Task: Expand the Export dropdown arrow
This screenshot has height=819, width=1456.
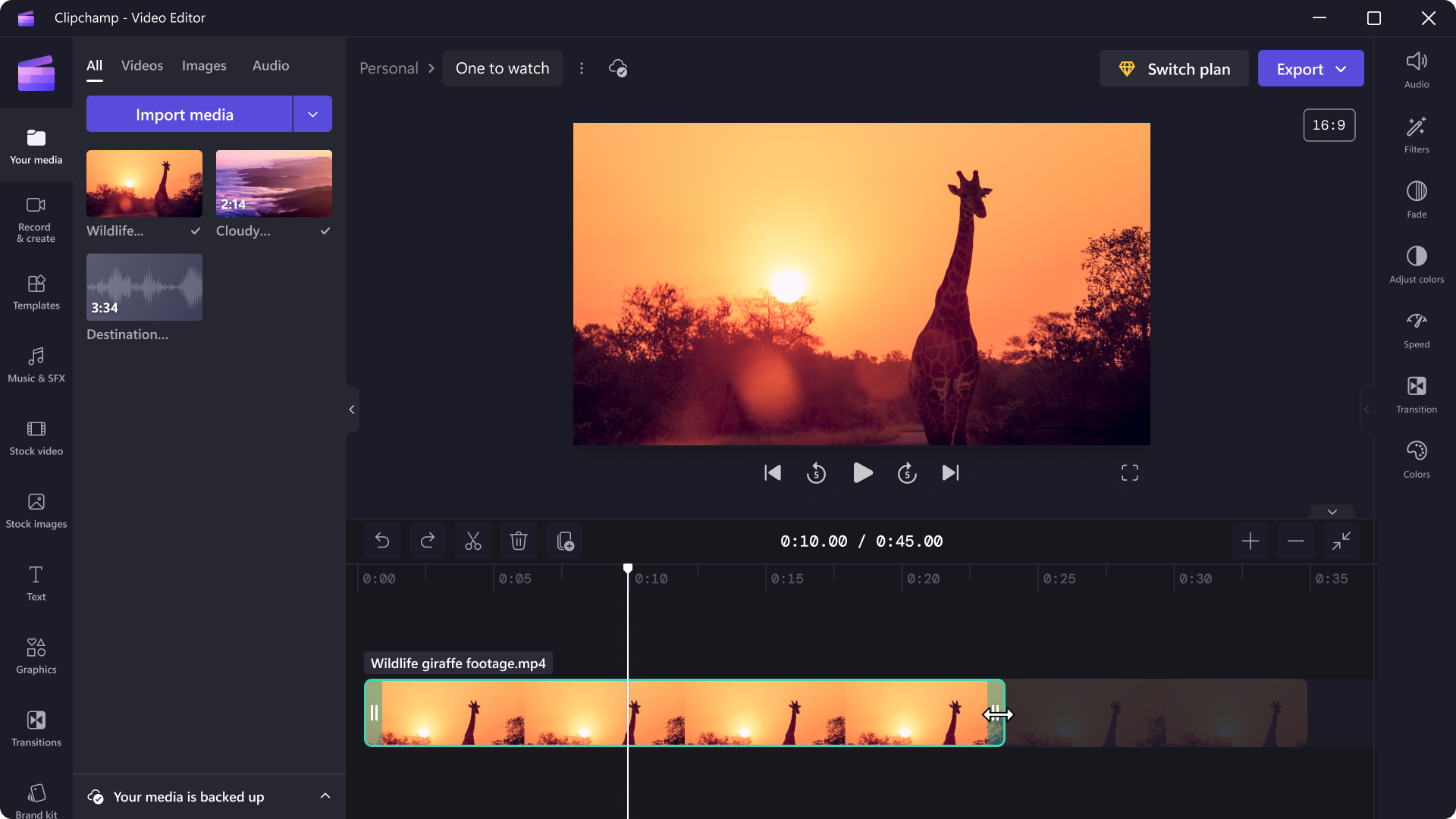Action: (x=1343, y=69)
